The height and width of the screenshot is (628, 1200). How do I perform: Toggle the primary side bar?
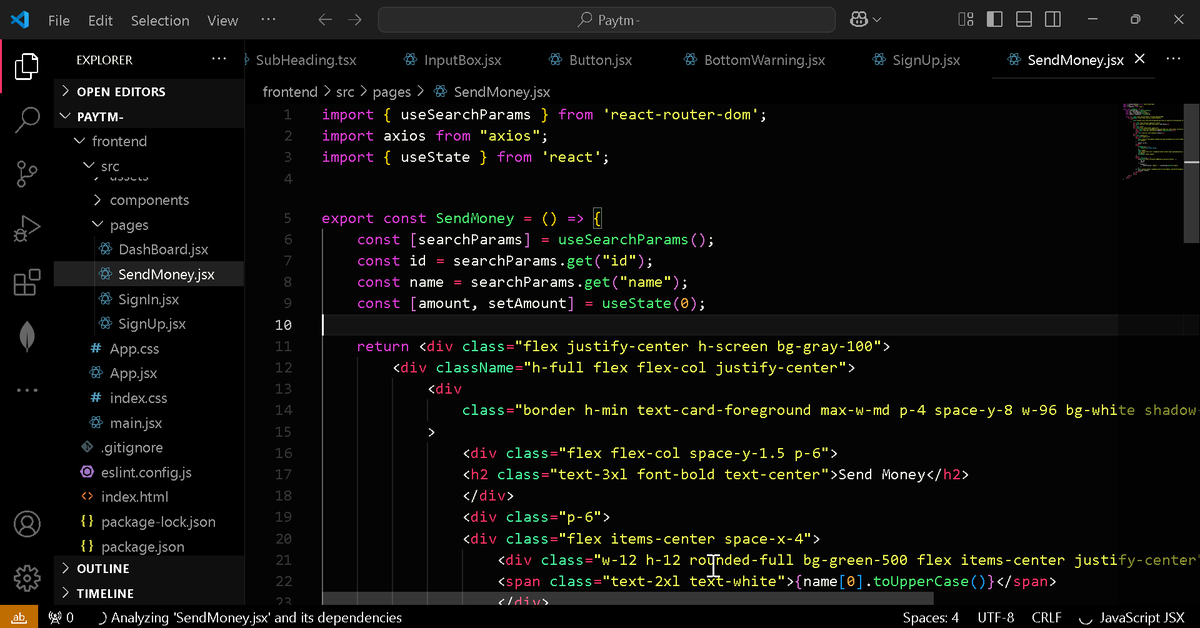click(x=994, y=20)
